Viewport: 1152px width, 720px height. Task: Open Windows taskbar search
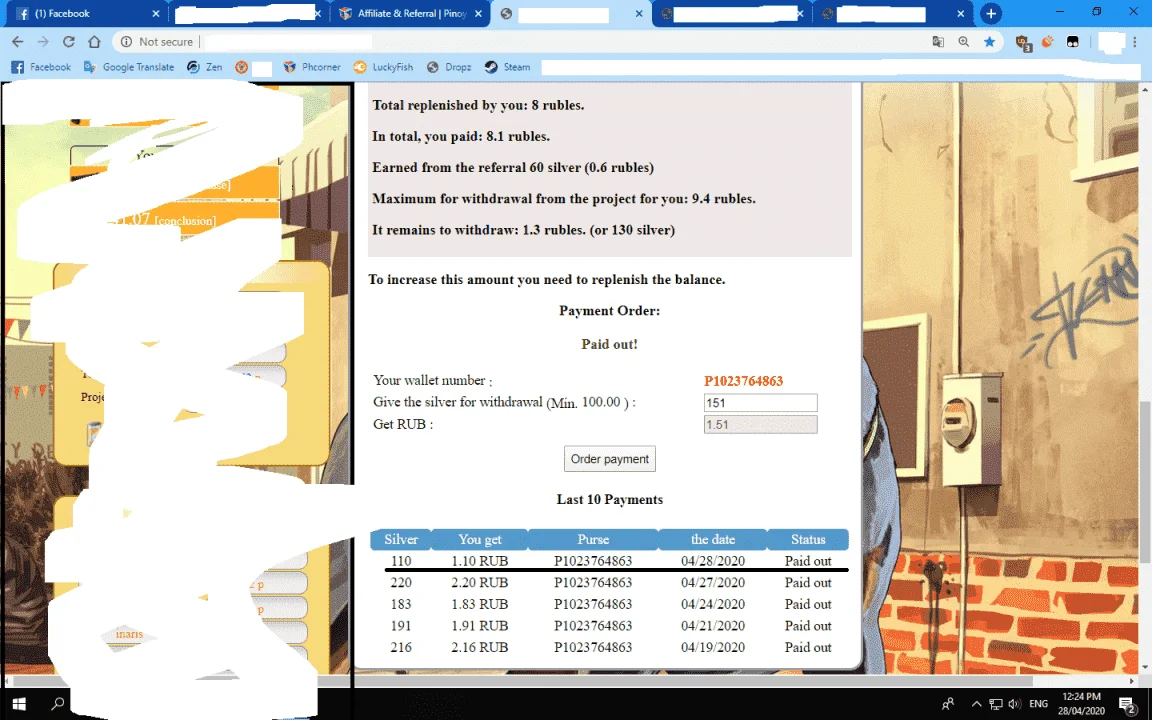point(57,704)
